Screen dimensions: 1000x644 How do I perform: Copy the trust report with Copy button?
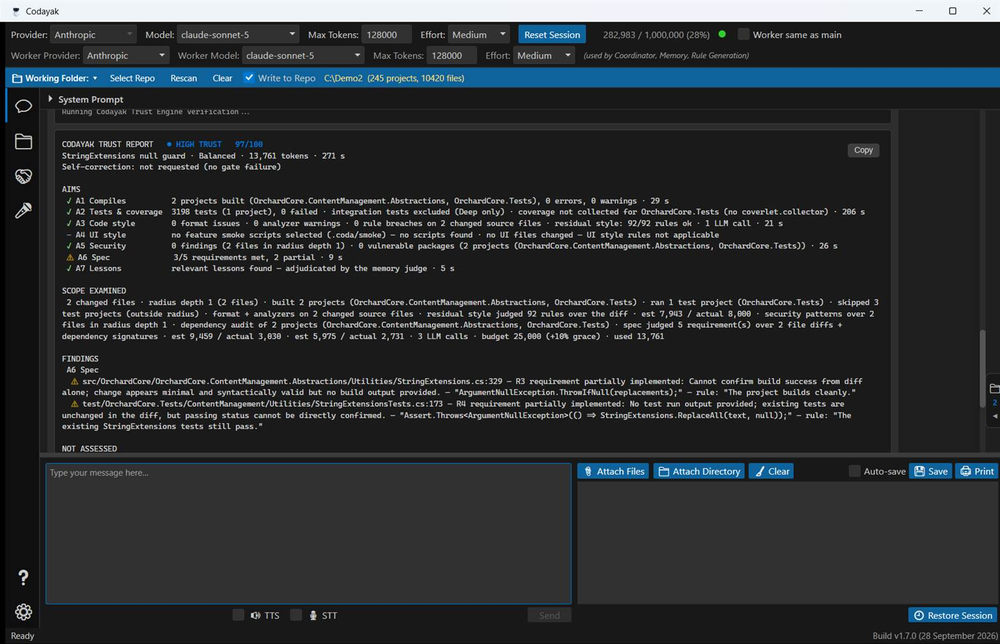point(863,150)
